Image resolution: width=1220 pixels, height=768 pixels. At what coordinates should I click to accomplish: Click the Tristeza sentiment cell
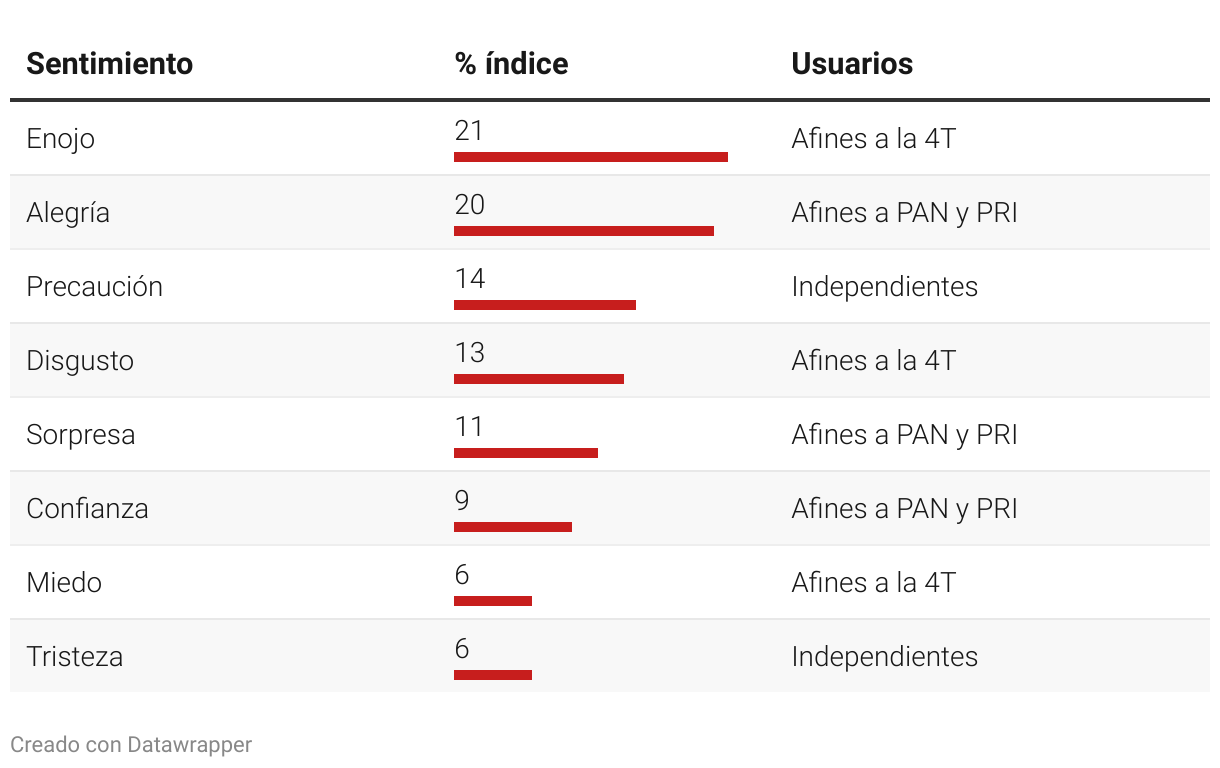(x=75, y=656)
